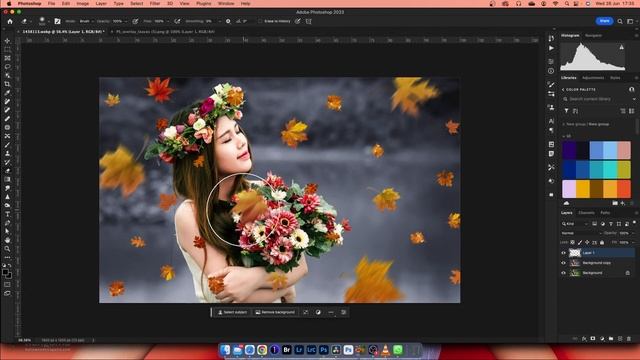Open Layers panel Fill dropdown
Image resolution: width=640 pixels, height=360 pixels.
coord(633,242)
